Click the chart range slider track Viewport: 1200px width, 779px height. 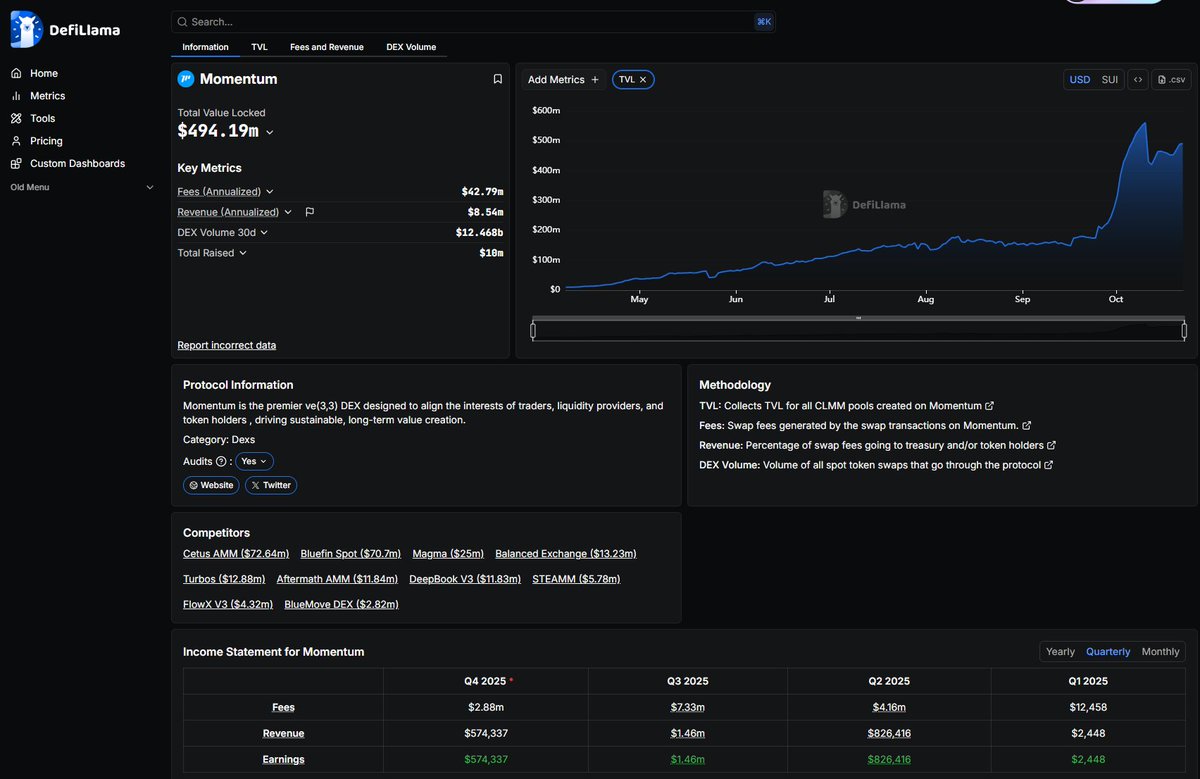point(858,330)
